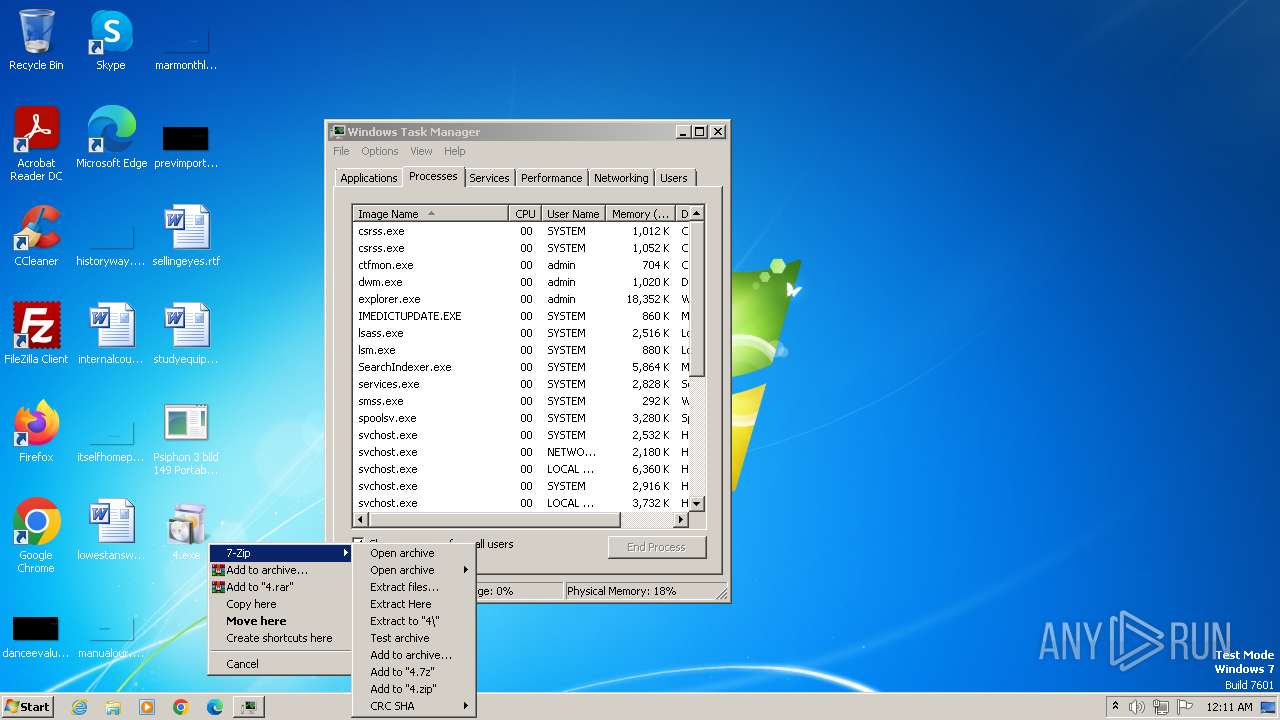Click the End Process button
The width and height of the screenshot is (1280, 720).
tap(657, 547)
